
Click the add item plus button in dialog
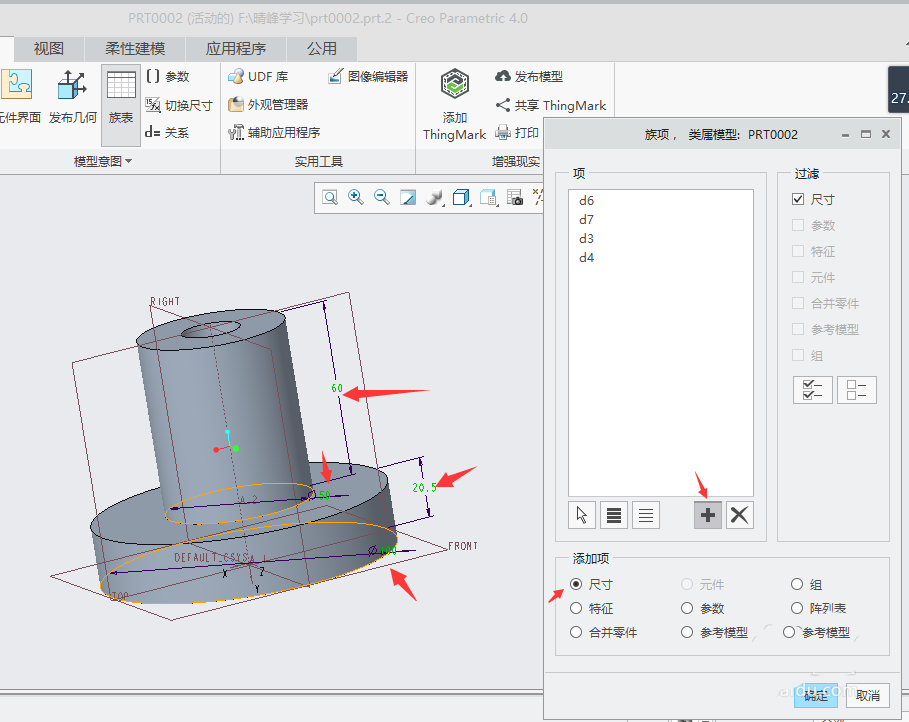(x=707, y=514)
